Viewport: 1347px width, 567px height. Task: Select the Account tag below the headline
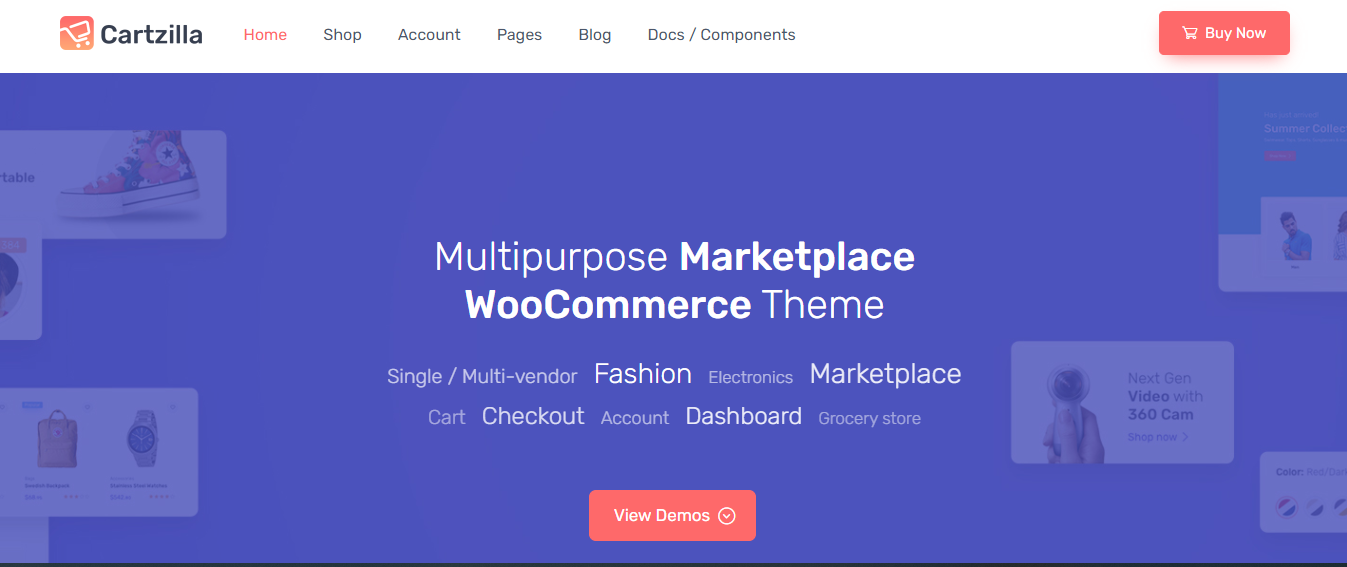point(635,418)
